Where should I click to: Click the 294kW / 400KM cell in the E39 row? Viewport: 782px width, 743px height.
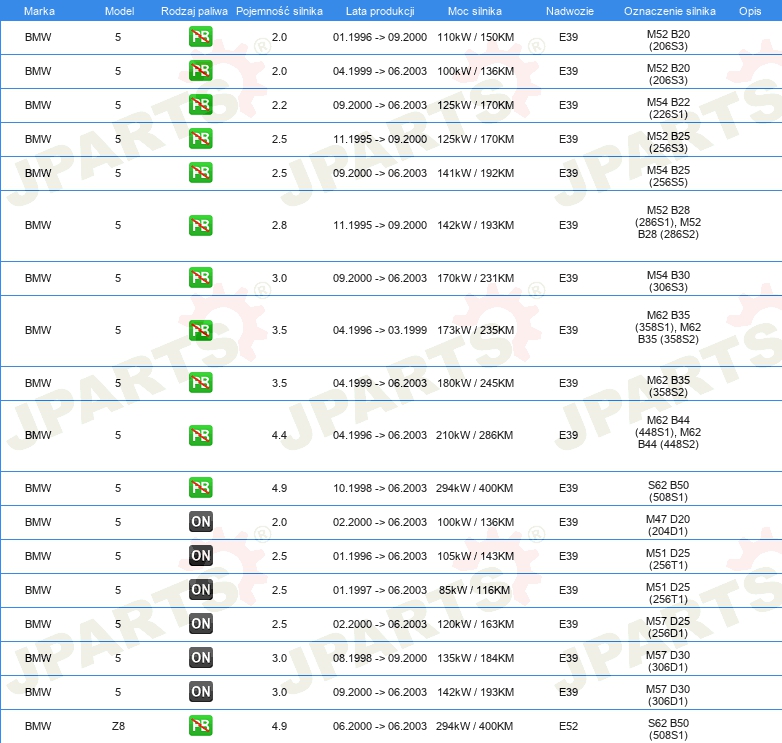(x=474, y=488)
